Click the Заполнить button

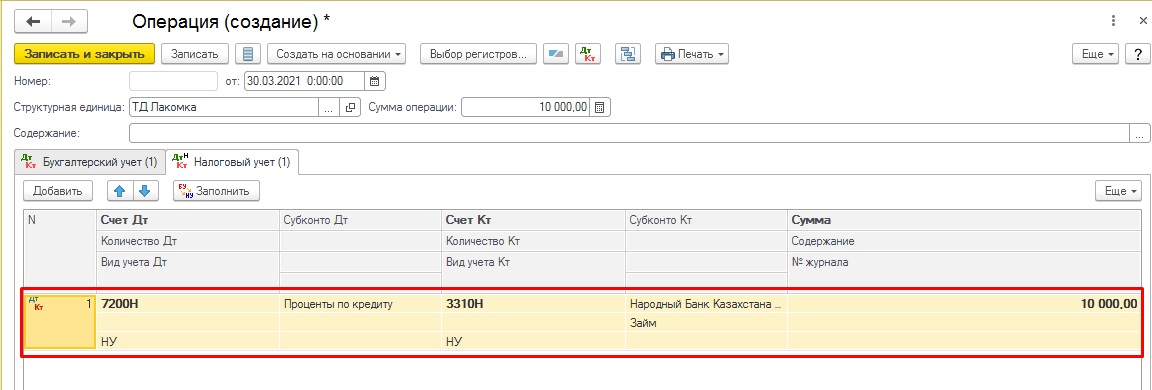coord(217,191)
